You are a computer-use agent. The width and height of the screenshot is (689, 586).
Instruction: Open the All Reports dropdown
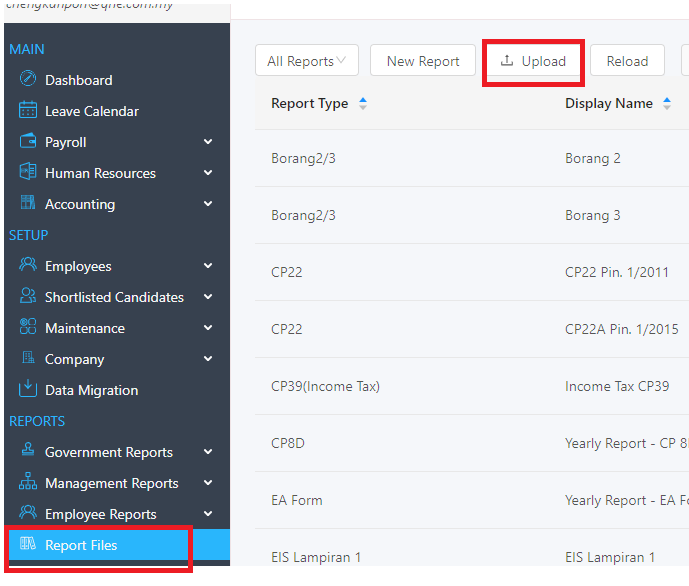tap(307, 61)
